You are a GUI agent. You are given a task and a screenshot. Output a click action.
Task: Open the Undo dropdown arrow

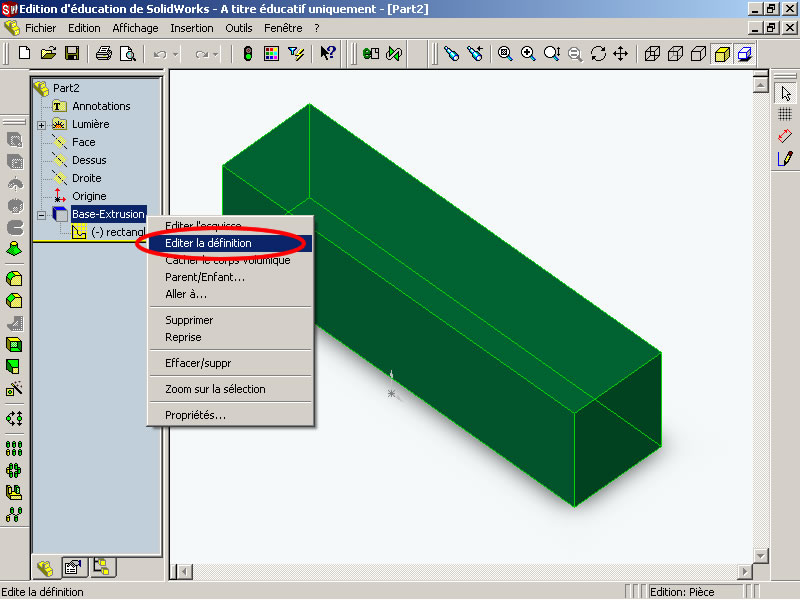(176, 54)
